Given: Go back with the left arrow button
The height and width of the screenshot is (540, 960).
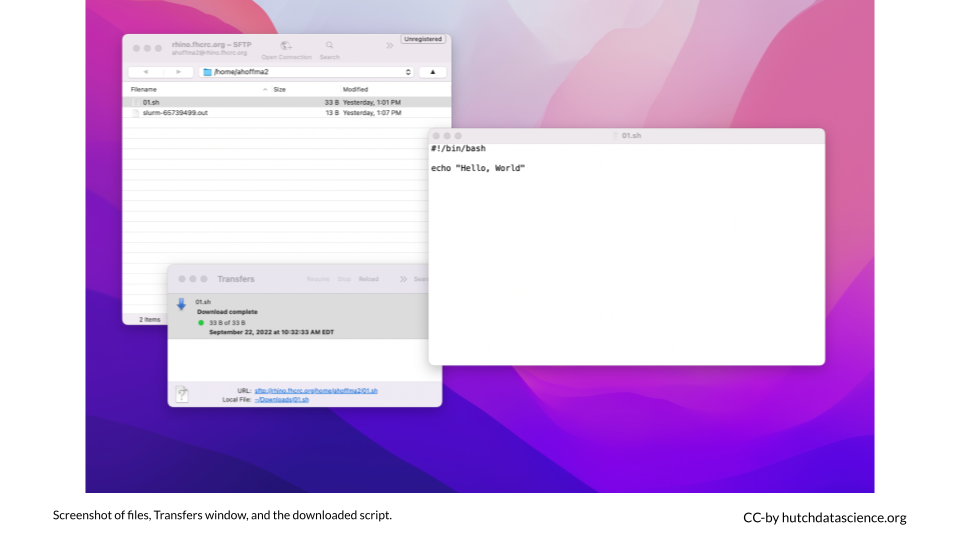Looking at the screenshot, I should coord(145,72).
